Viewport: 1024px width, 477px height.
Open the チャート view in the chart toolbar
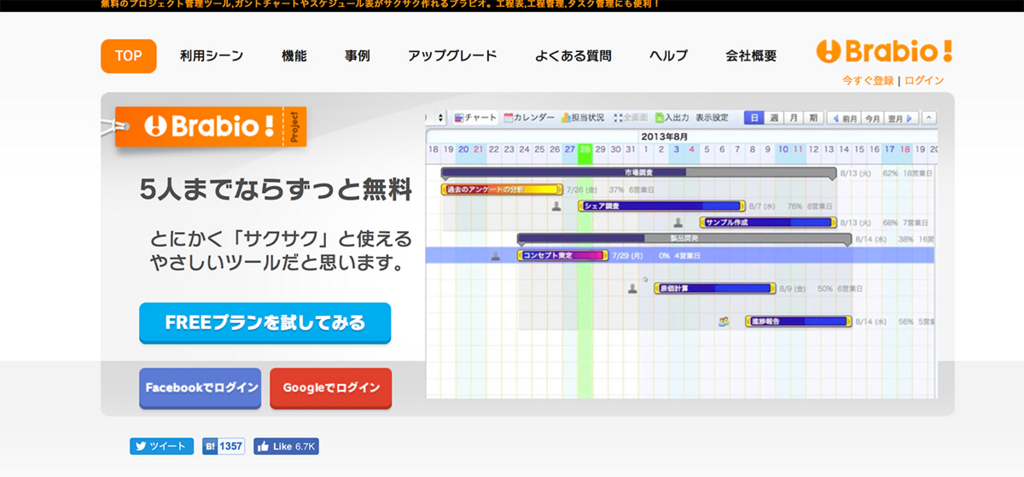click(475, 118)
